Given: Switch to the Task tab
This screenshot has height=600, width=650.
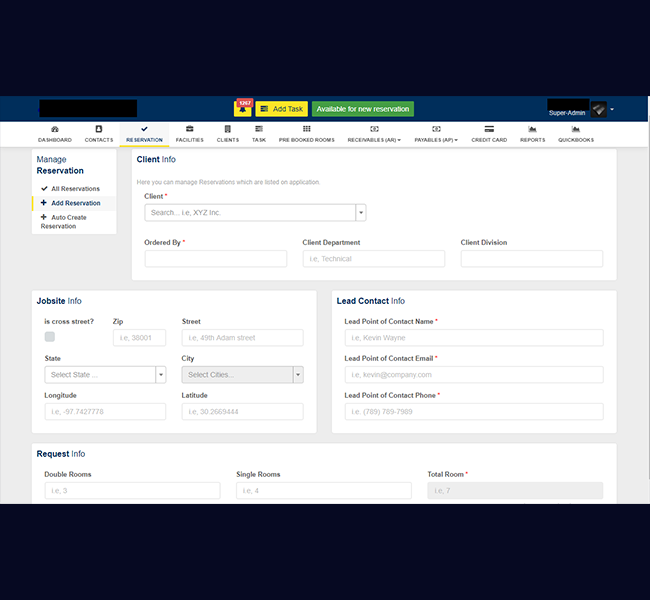Looking at the screenshot, I should tap(259, 134).
